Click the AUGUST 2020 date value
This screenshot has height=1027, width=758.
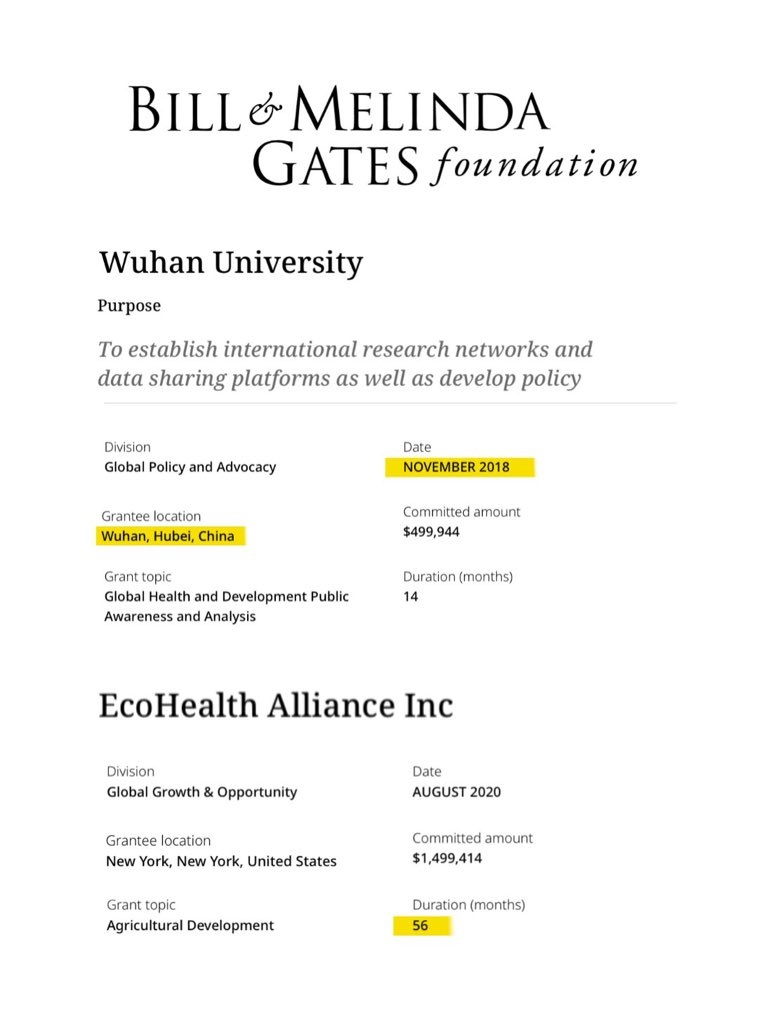click(456, 792)
